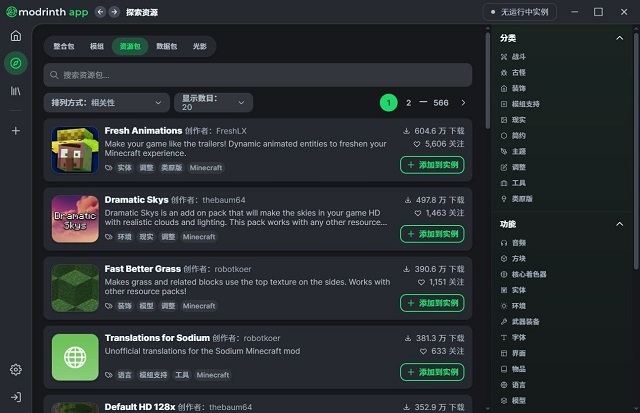Click the briefcase icon beside 工具
This screenshot has width=640, height=413.
(x=504, y=183)
